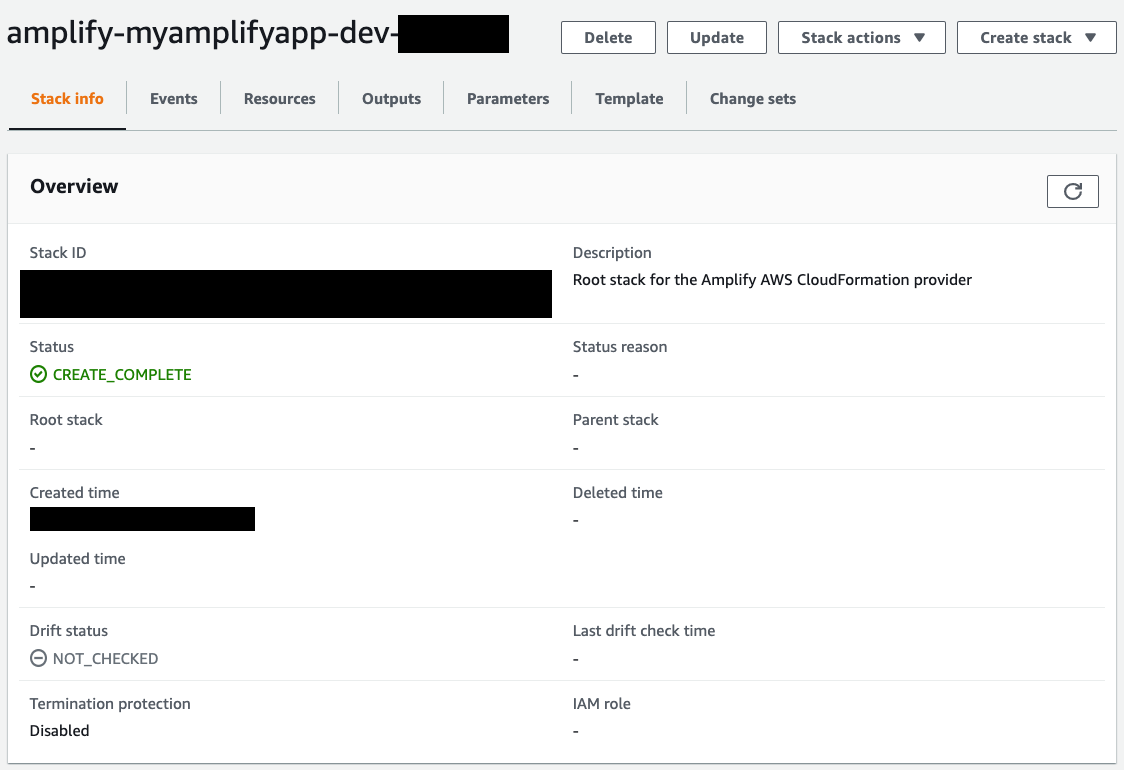Image resolution: width=1124 pixels, height=770 pixels.
Task: Click the Overview section heading
Action: tap(74, 186)
